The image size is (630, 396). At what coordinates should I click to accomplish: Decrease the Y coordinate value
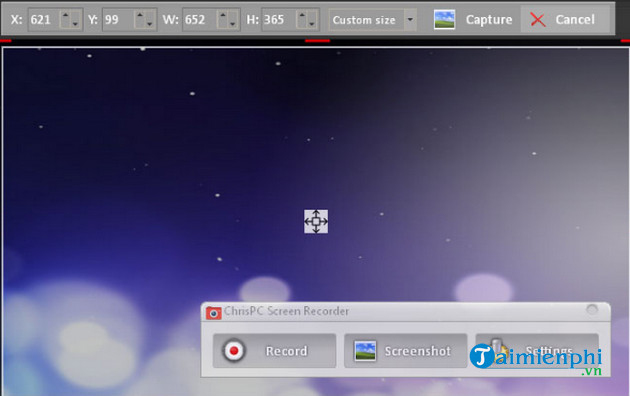149,24
